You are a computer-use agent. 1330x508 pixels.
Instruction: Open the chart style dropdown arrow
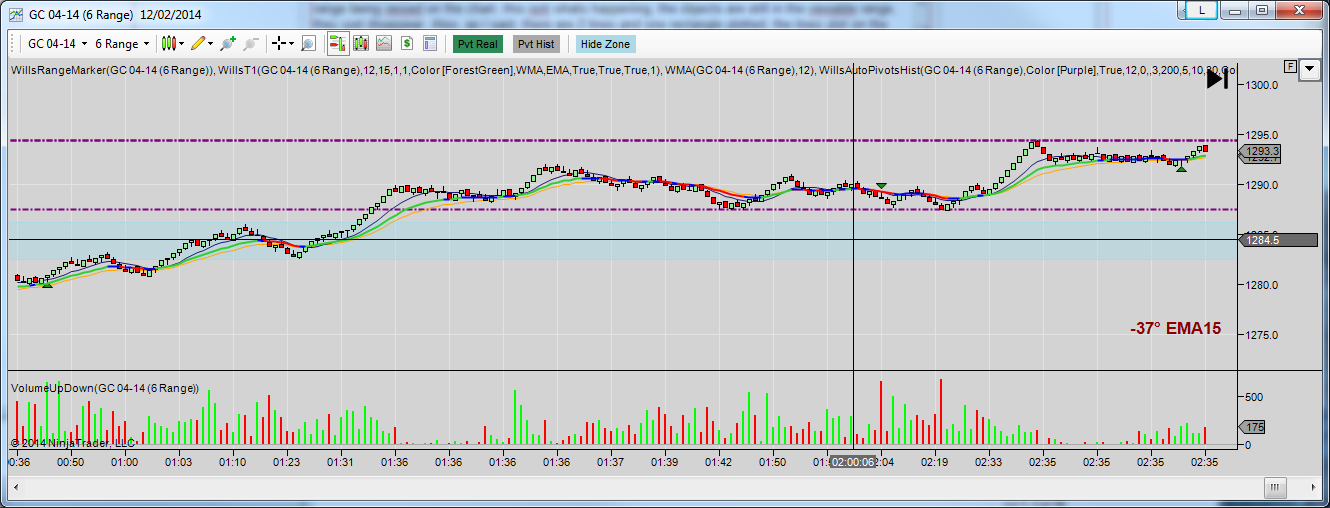182,44
